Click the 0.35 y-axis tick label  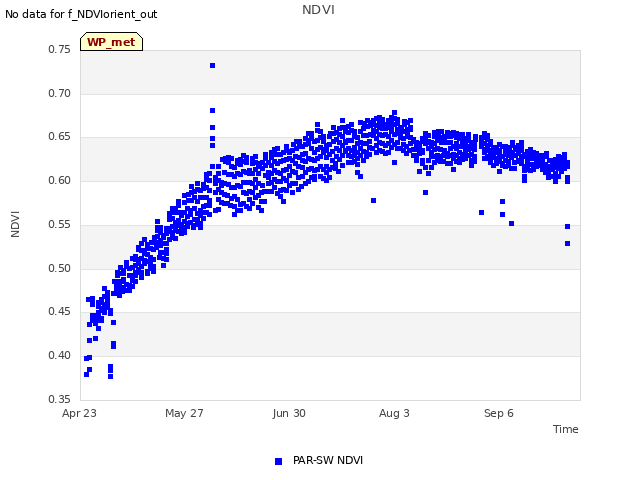59,399
